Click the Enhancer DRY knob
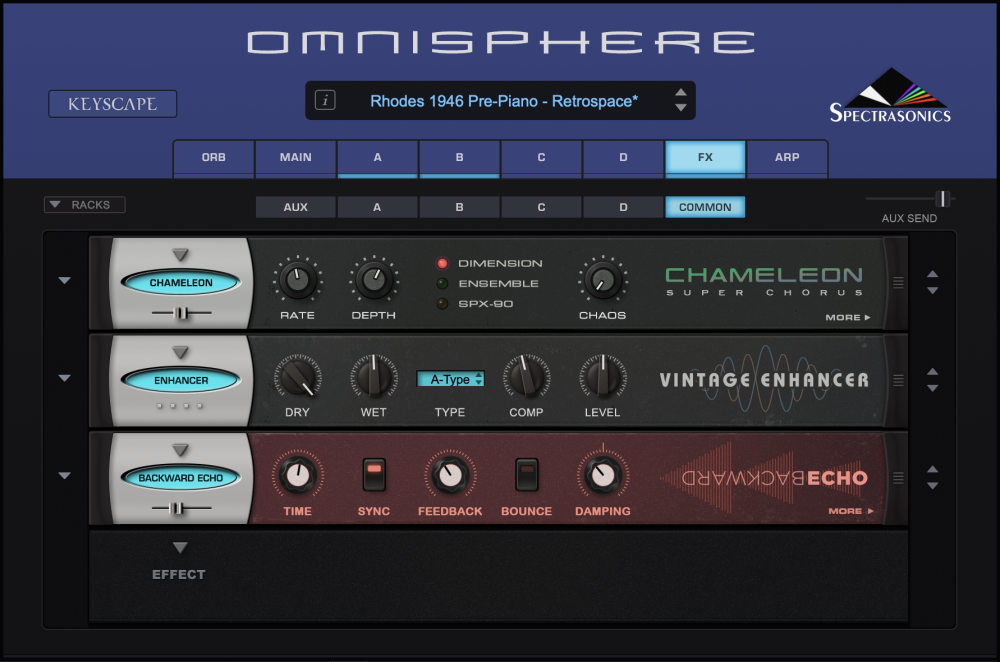 coord(297,377)
